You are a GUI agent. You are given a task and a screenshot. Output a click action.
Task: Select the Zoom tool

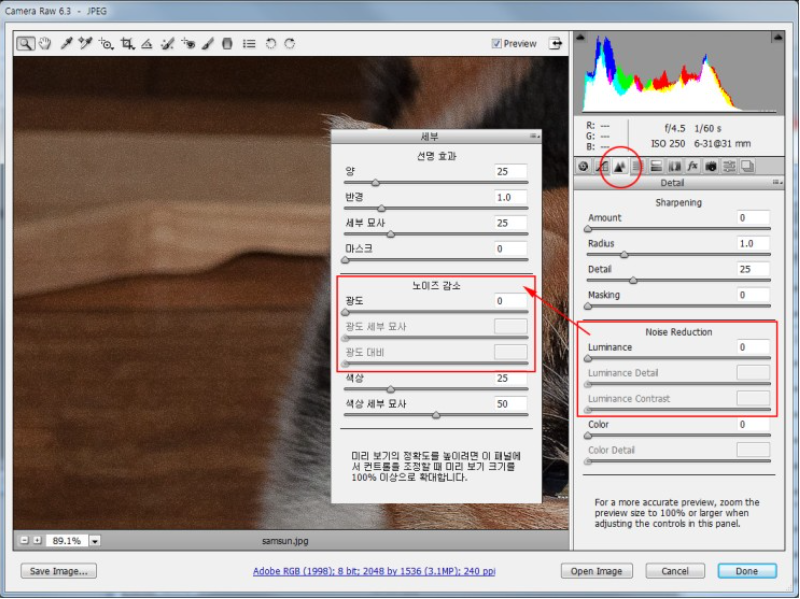click(x=24, y=44)
